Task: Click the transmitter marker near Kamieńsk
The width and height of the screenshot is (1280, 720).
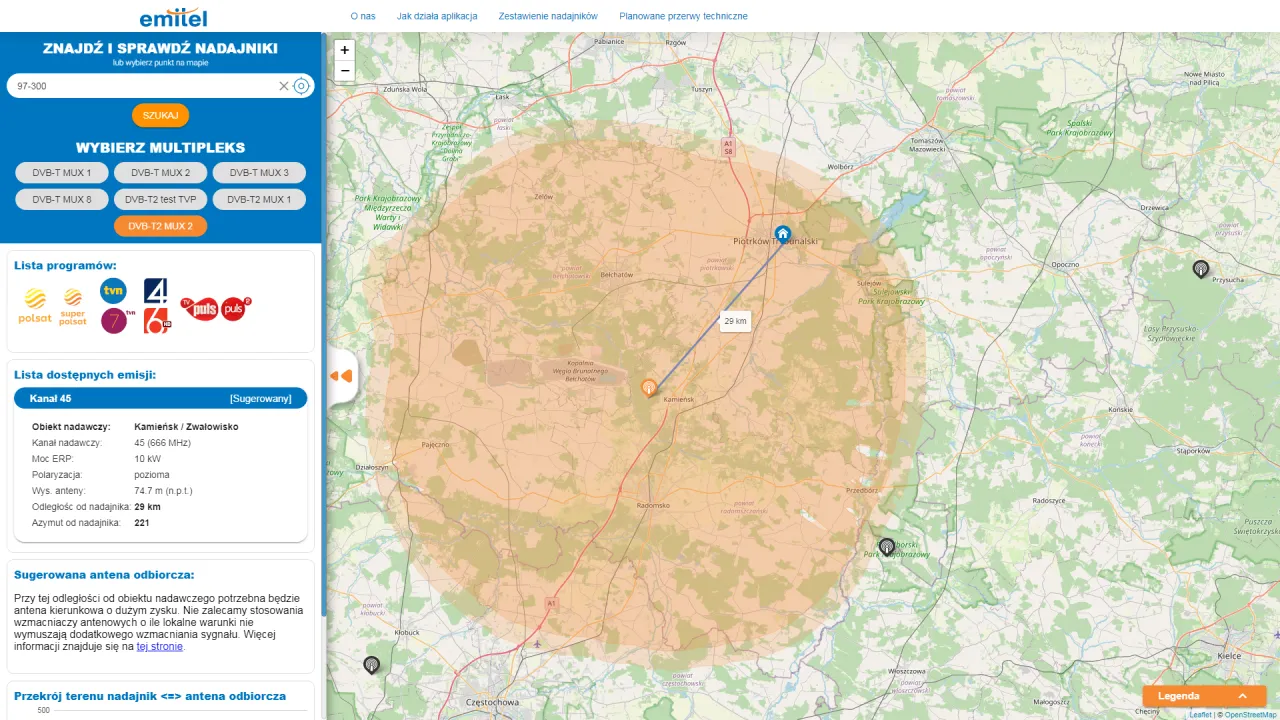Action: pos(648,387)
